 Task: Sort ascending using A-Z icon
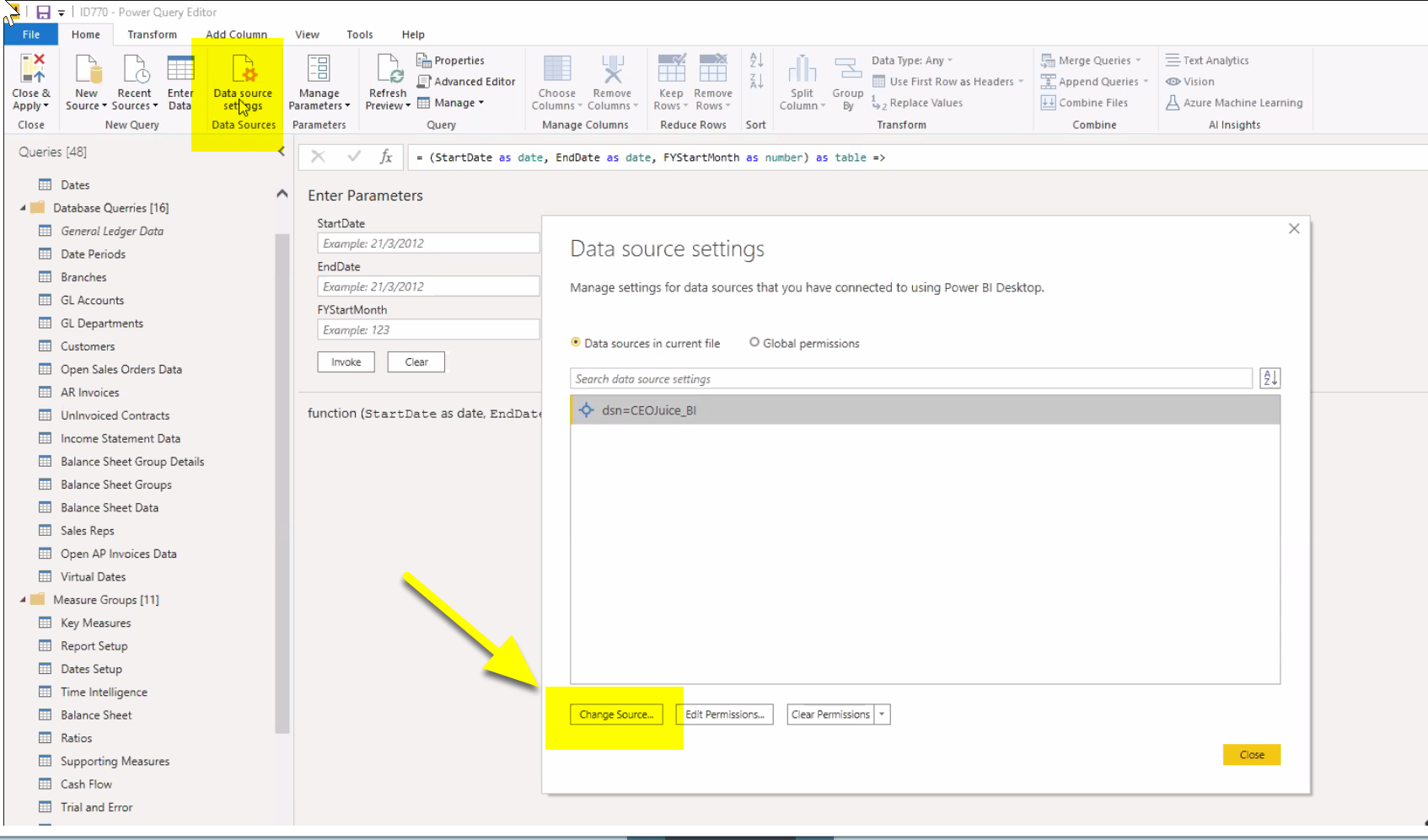pos(756,61)
